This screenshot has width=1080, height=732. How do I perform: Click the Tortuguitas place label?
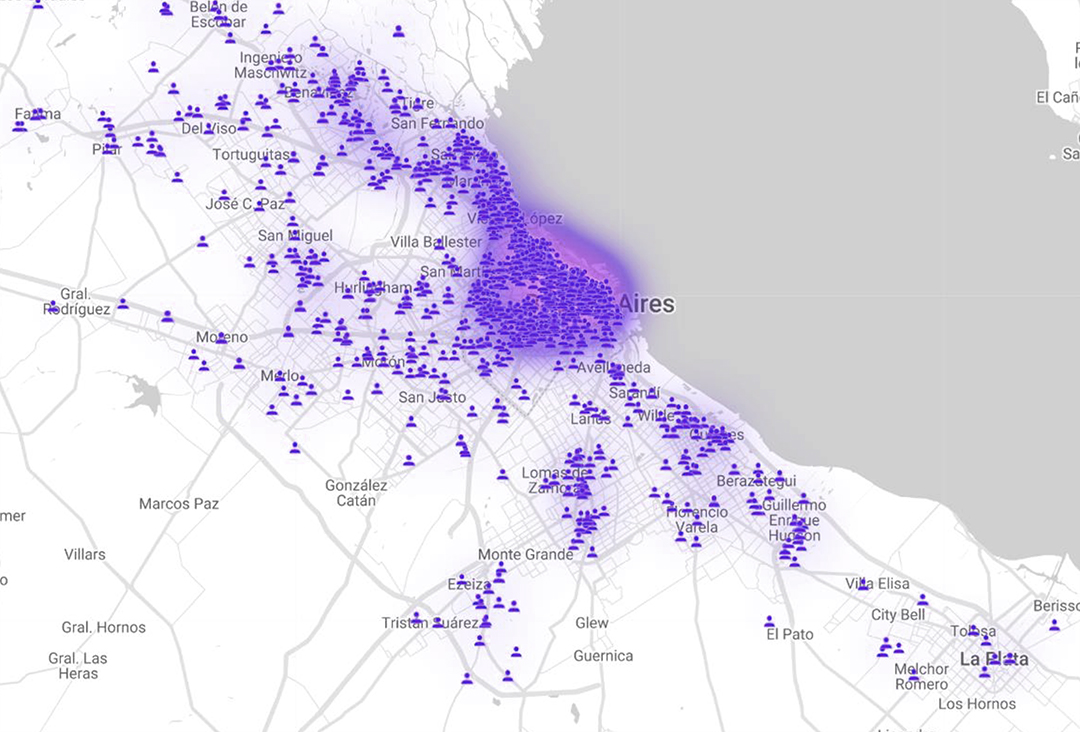(x=251, y=155)
